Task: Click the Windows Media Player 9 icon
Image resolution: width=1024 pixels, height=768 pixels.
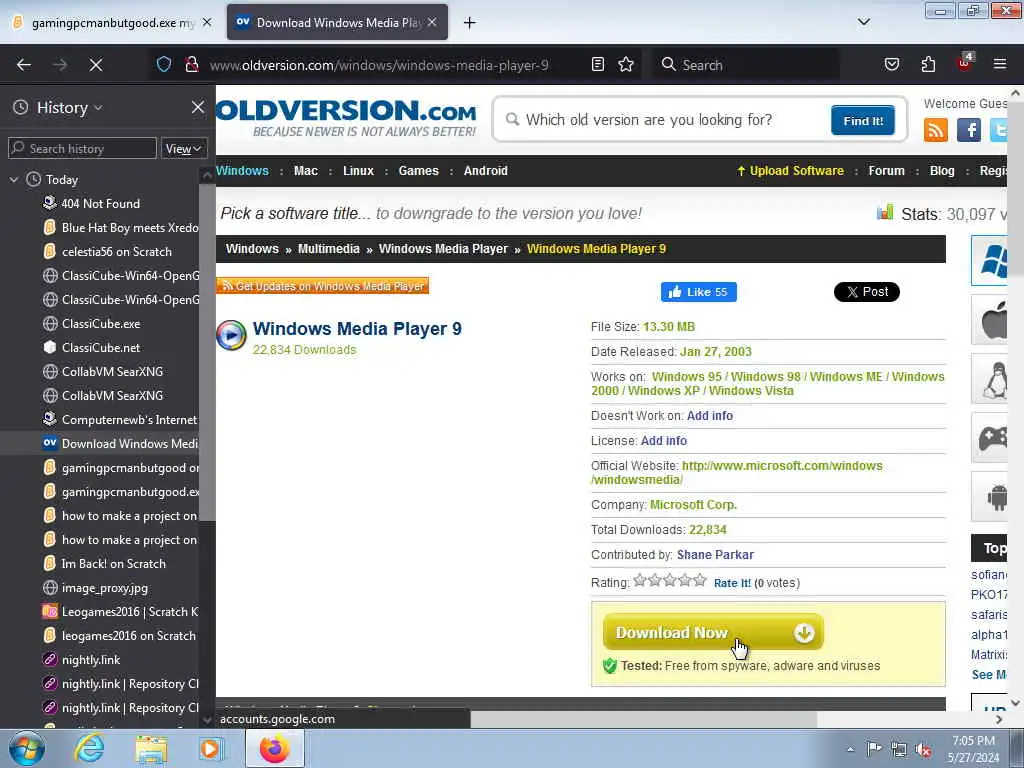Action: click(x=231, y=335)
